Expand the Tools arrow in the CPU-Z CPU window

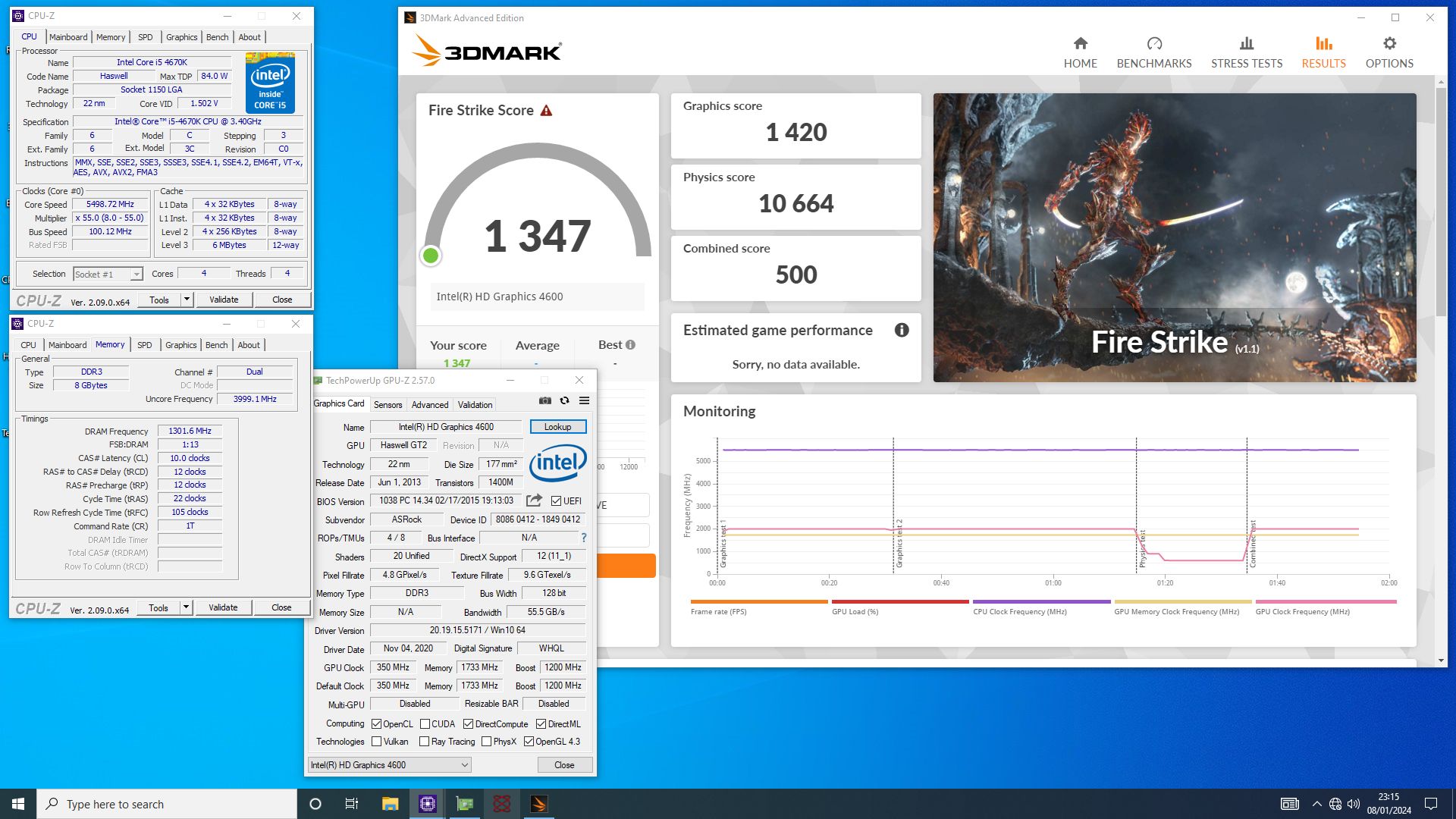[x=187, y=300]
